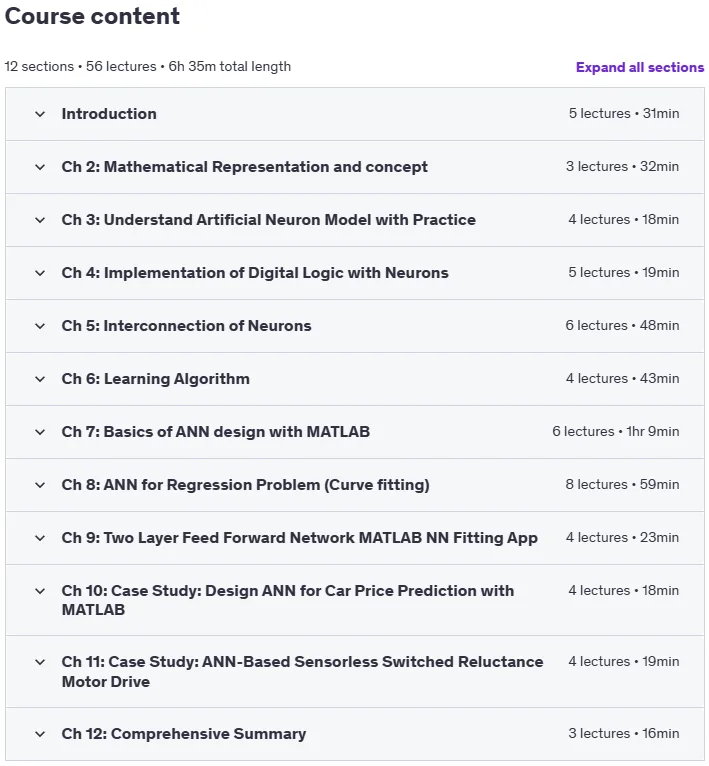The width and height of the screenshot is (709, 766).
Task: Select the Introduction section heading
Action: coord(109,114)
